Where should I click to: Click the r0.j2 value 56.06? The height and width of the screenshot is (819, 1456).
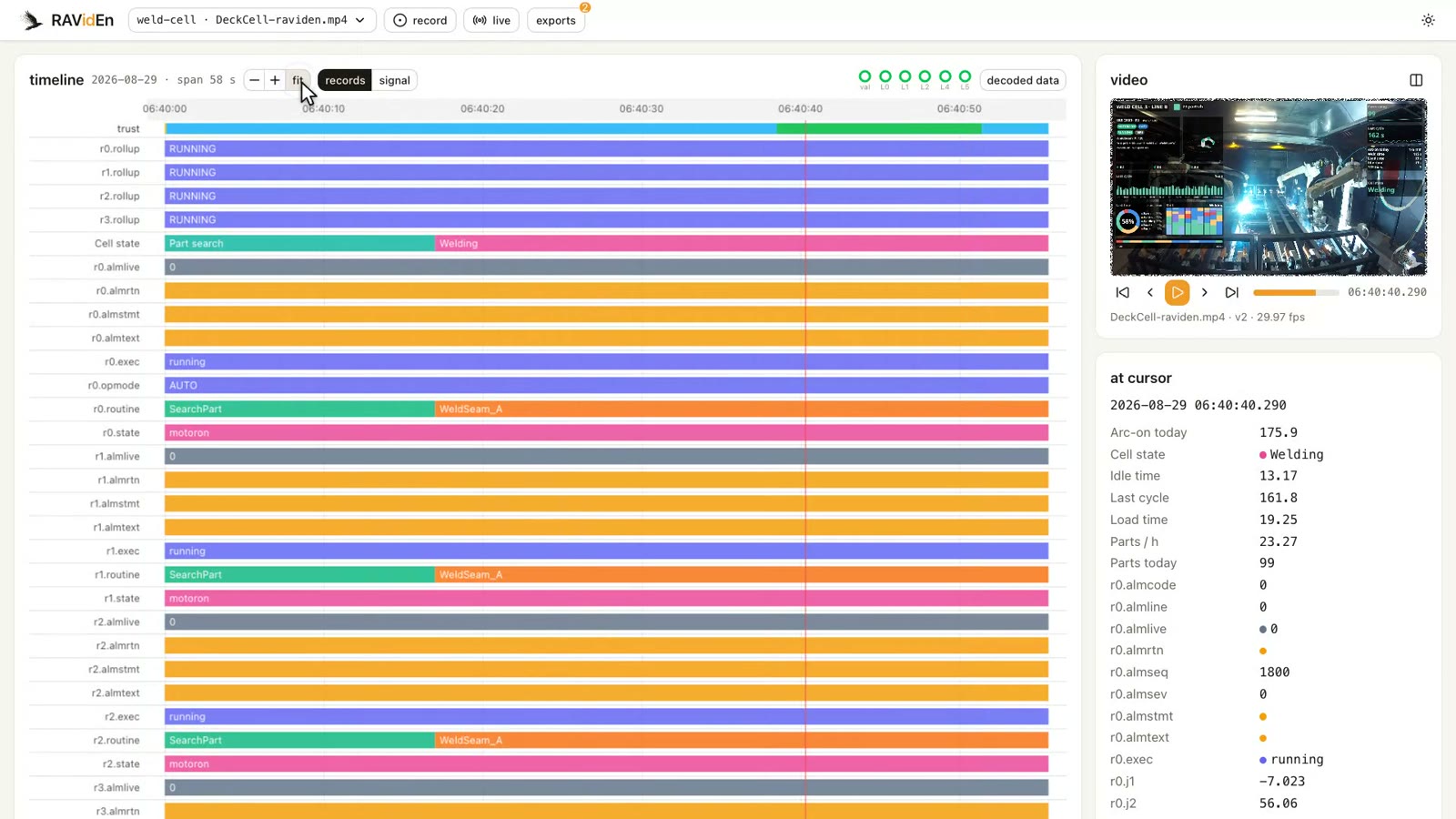point(1279,803)
